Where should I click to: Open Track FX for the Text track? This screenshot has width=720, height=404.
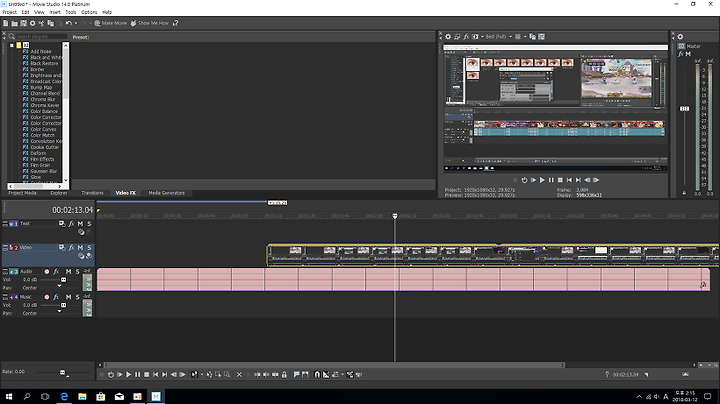[x=71, y=224]
